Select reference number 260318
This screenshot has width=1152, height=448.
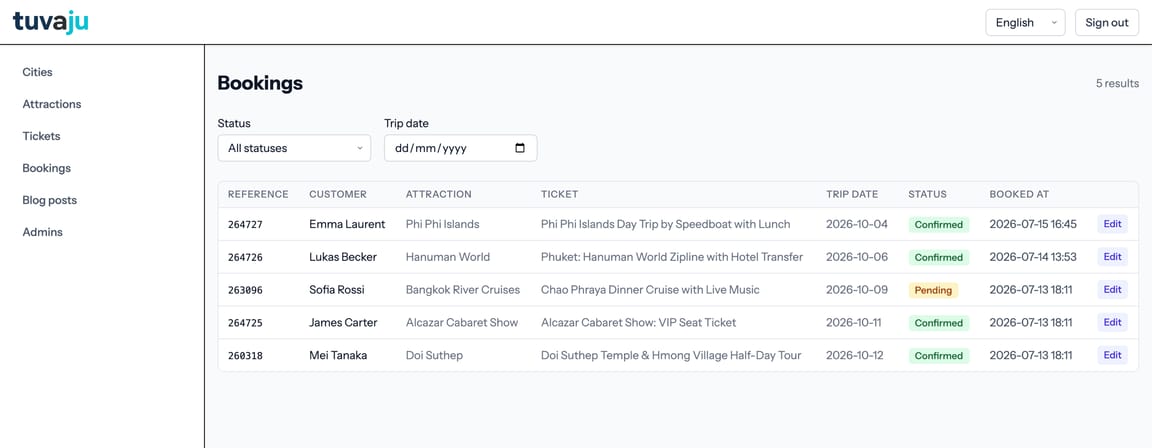coord(245,356)
